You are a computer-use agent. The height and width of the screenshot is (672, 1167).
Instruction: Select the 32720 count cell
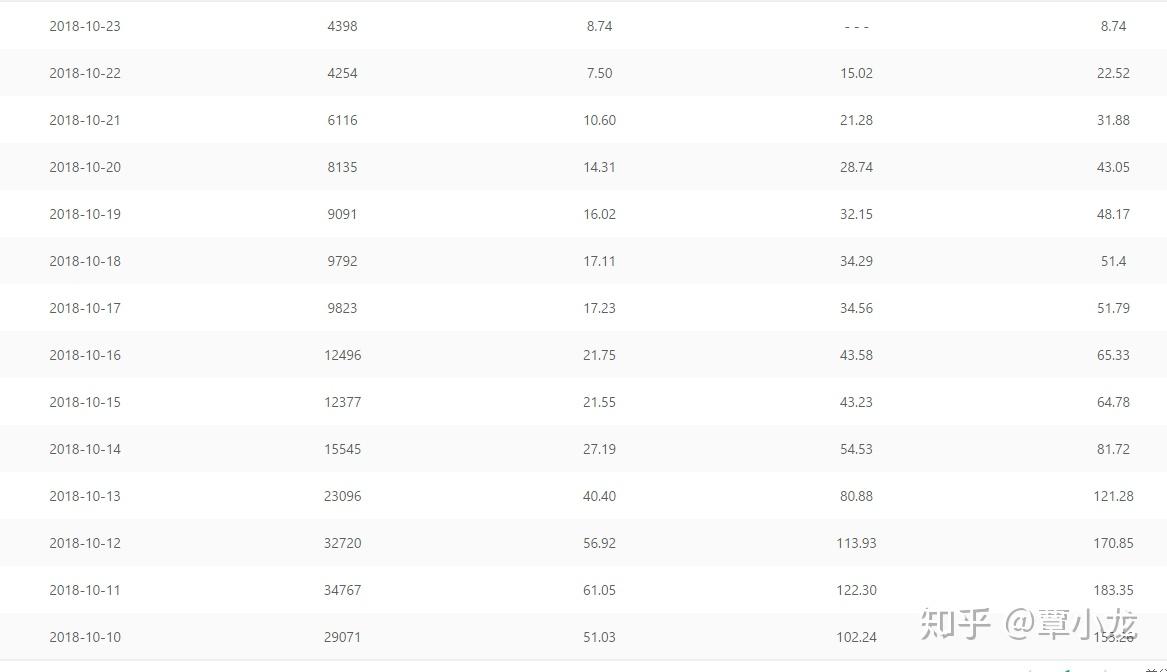(x=342, y=543)
